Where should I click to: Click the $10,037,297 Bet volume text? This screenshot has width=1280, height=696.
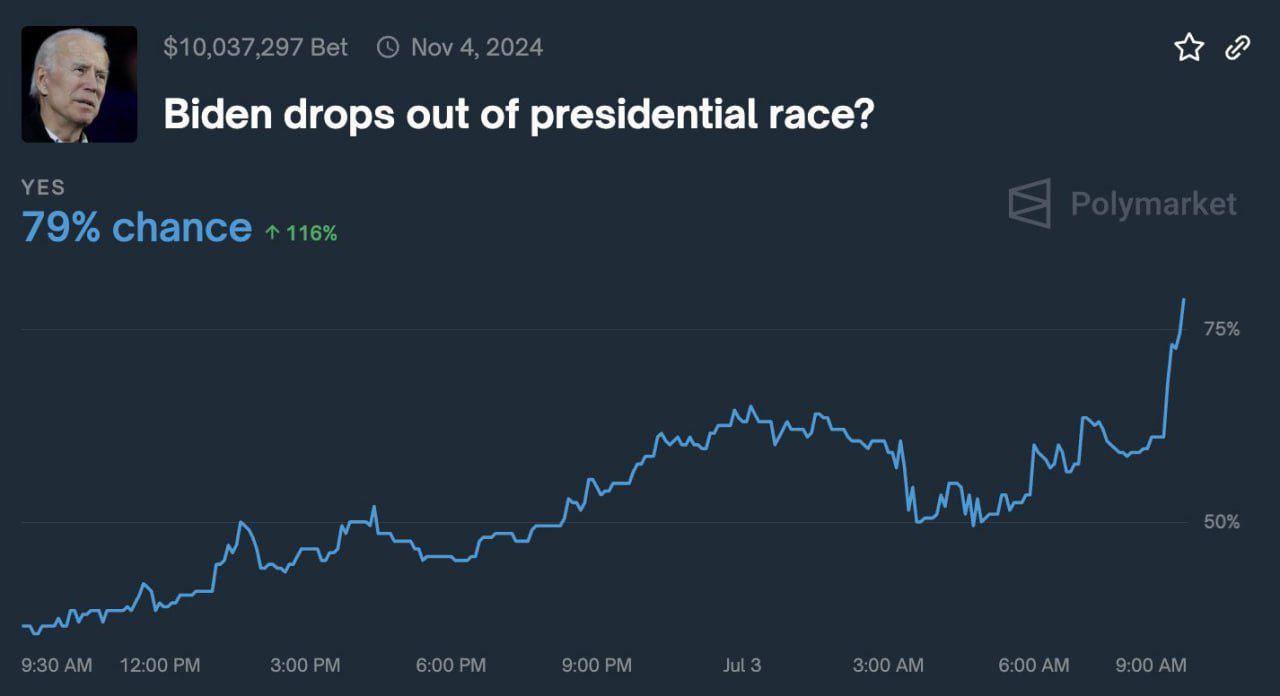pos(255,47)
